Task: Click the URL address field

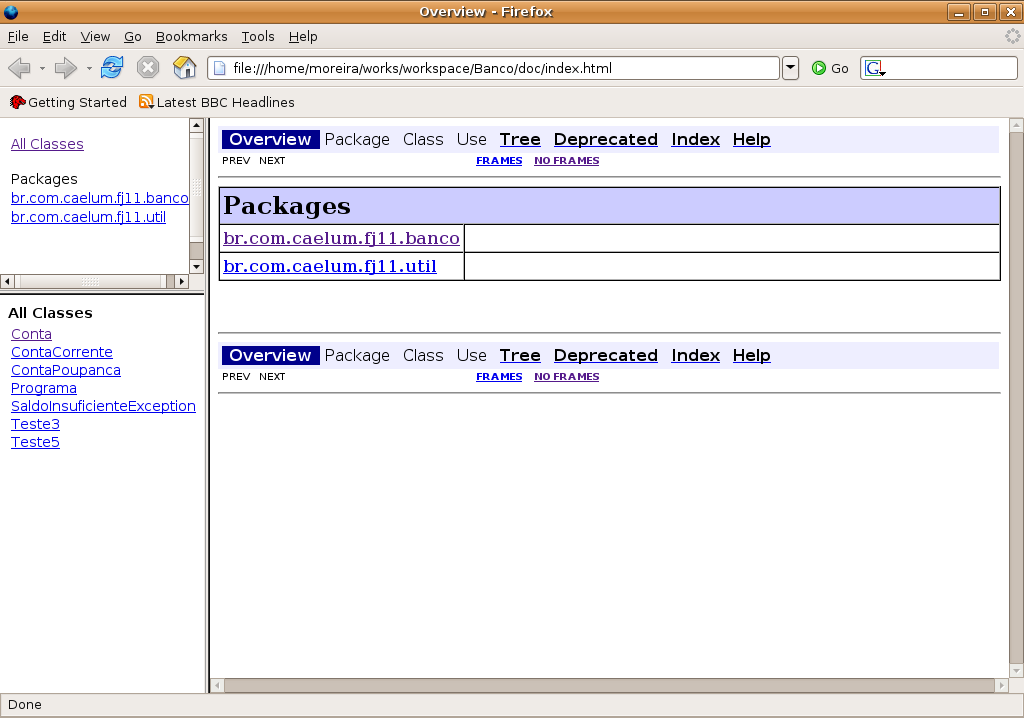Action: click(500, 68)
